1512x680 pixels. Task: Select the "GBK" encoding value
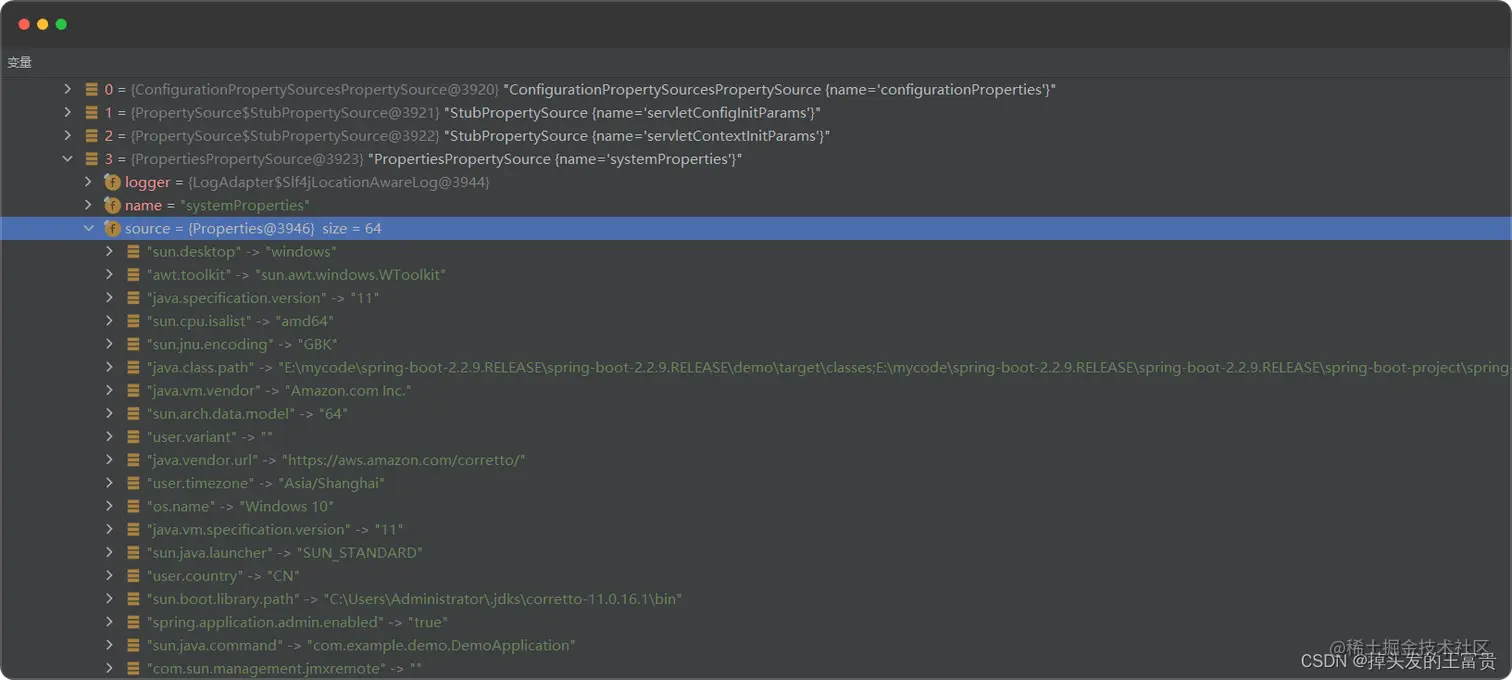[x=317, y=344]
